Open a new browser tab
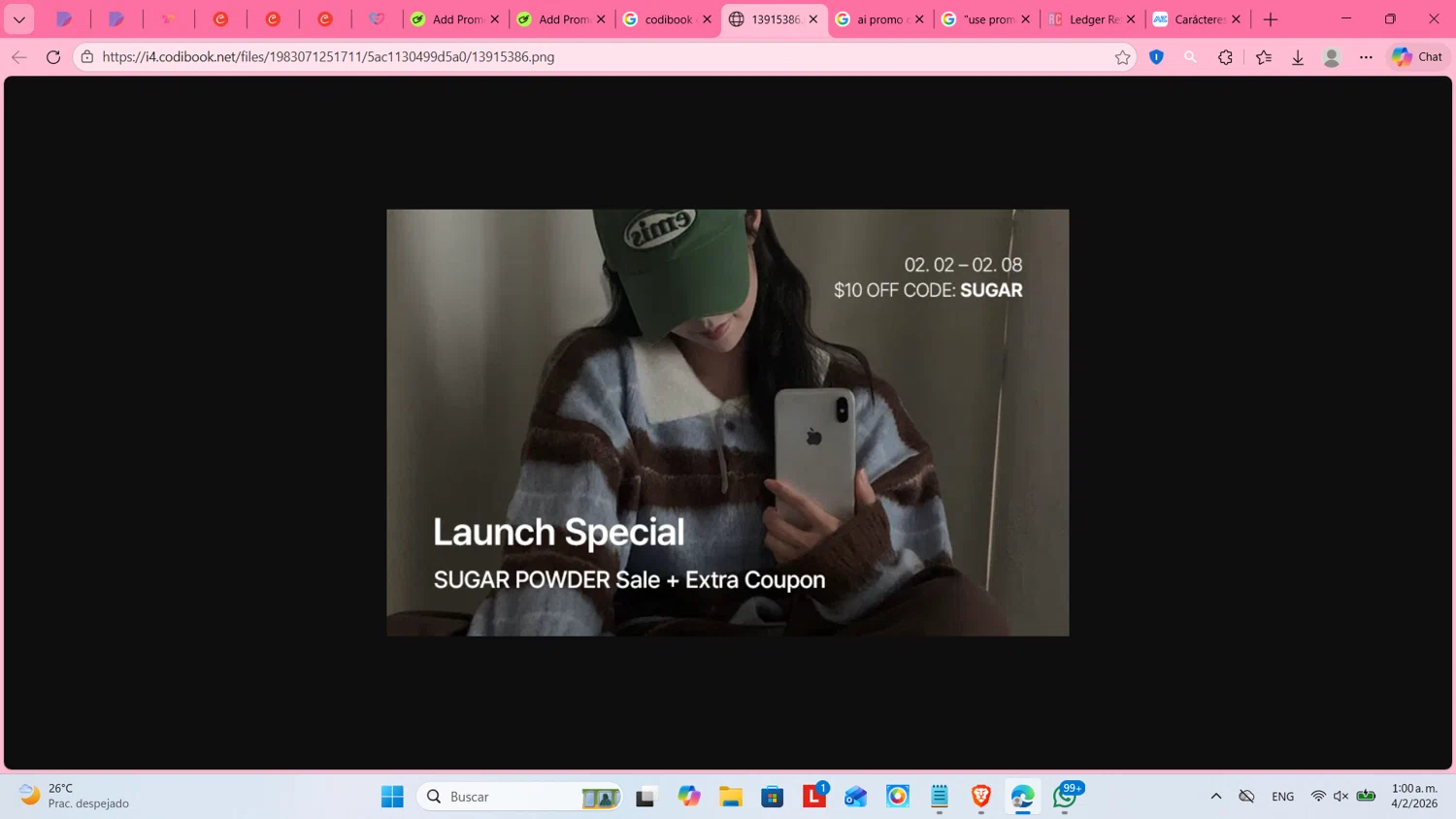The width and height of the screenshot is (1456, 819). tap(1271, 19)
